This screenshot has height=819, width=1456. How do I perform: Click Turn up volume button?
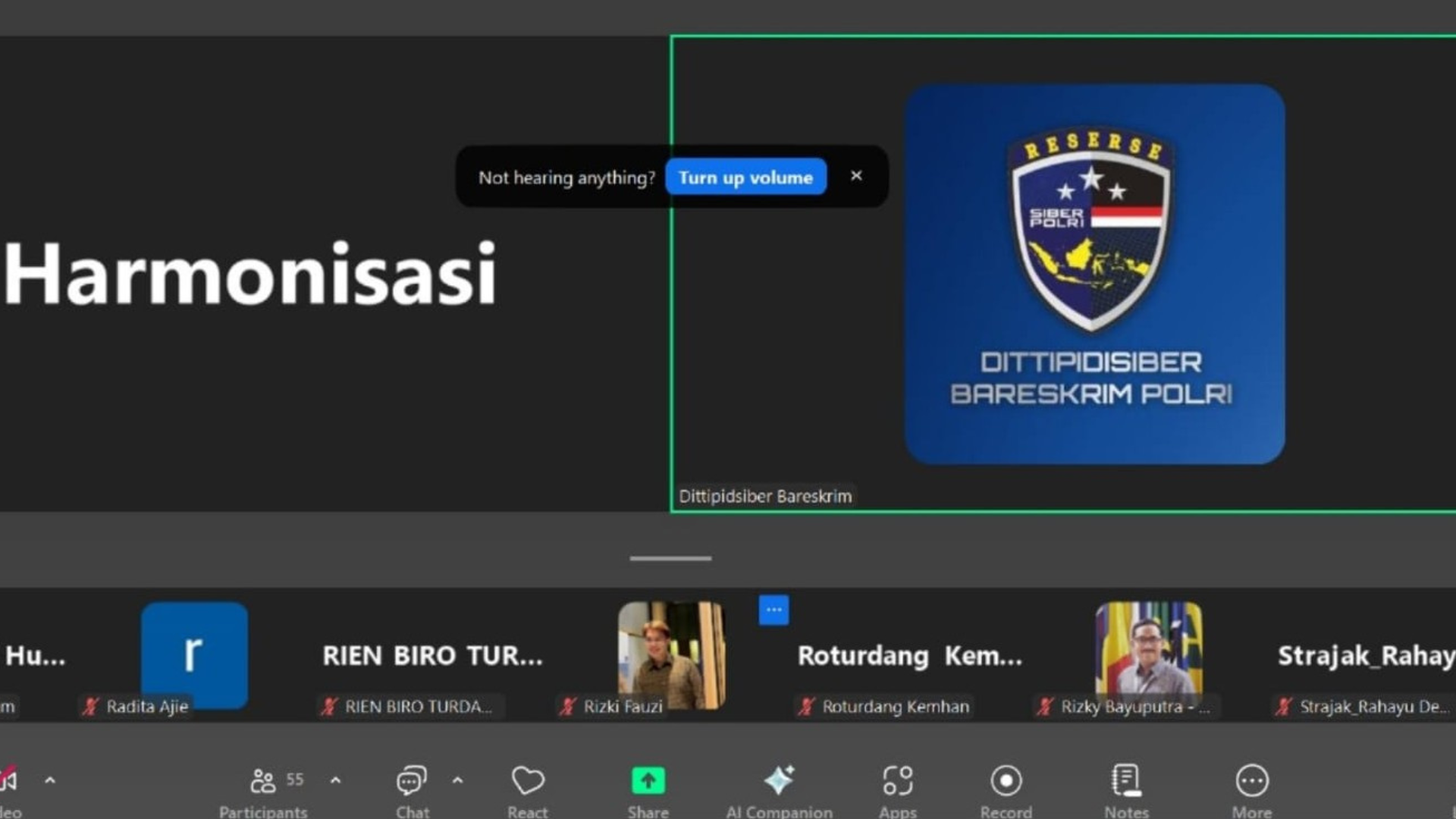(745, 177)
